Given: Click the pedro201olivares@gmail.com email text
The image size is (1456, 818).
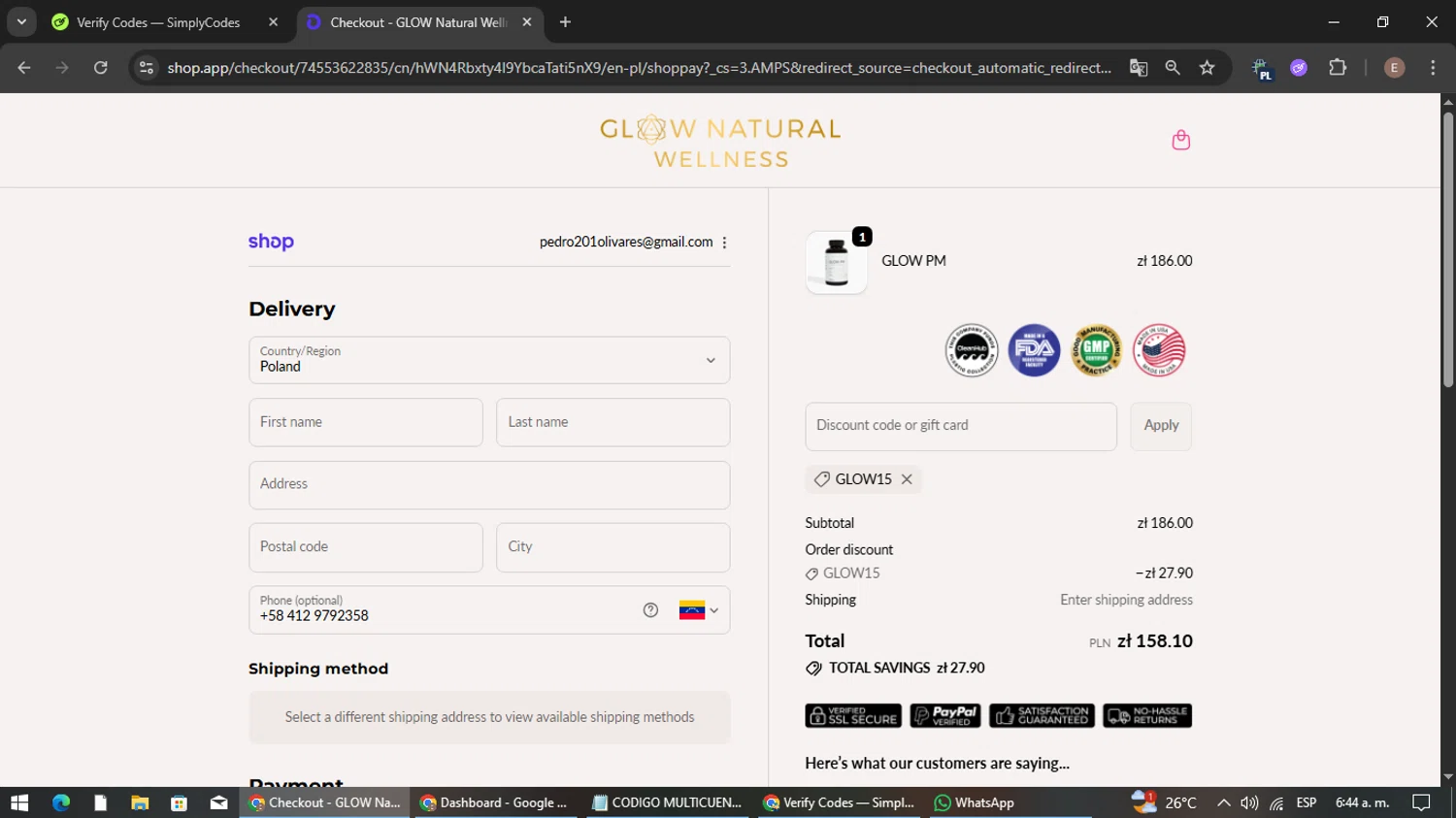Looking at the screenshot, I should tap(626, 243).
